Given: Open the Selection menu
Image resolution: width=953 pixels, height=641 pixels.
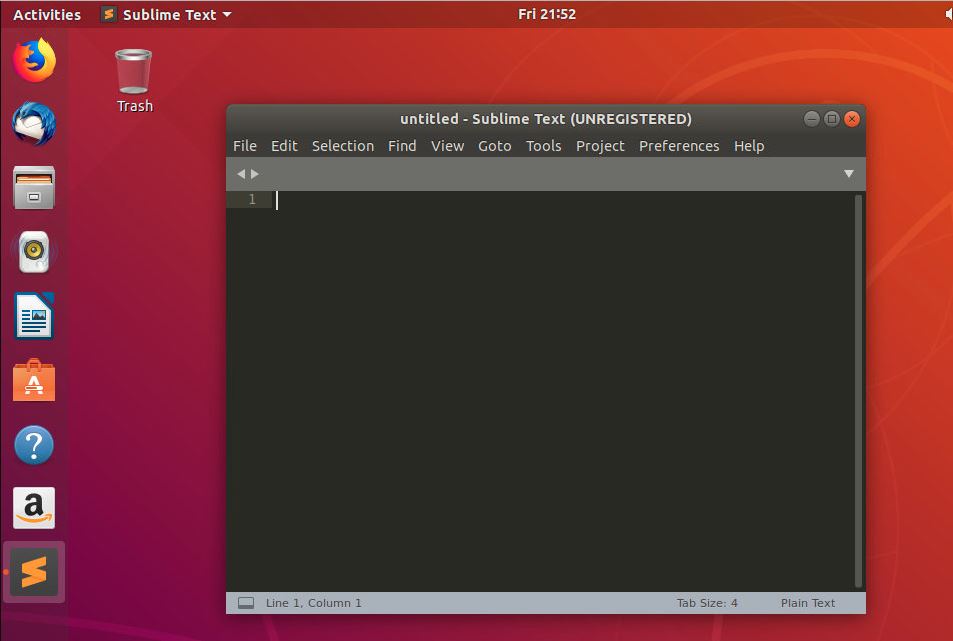Looking at the screenshot, I should coord(343,146).
